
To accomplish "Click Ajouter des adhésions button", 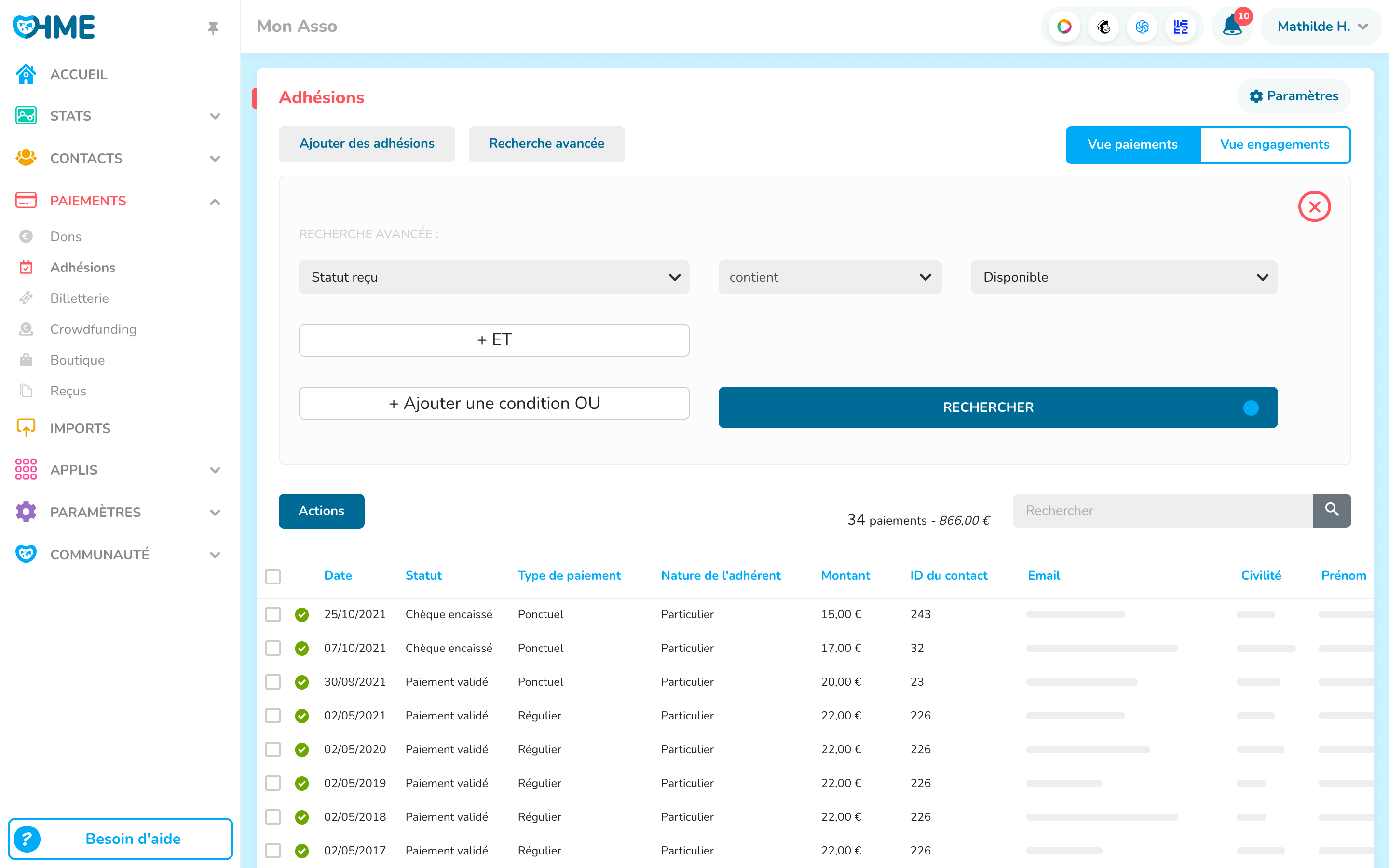I will coord(367,144).
